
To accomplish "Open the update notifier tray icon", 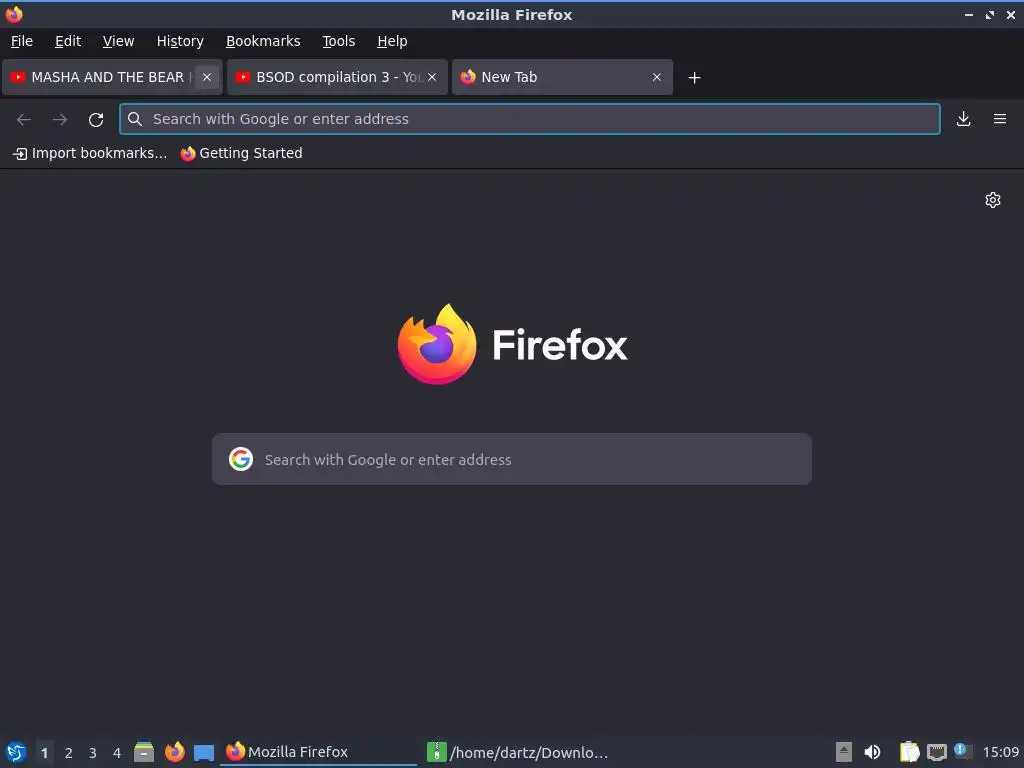I will [963, 751].
